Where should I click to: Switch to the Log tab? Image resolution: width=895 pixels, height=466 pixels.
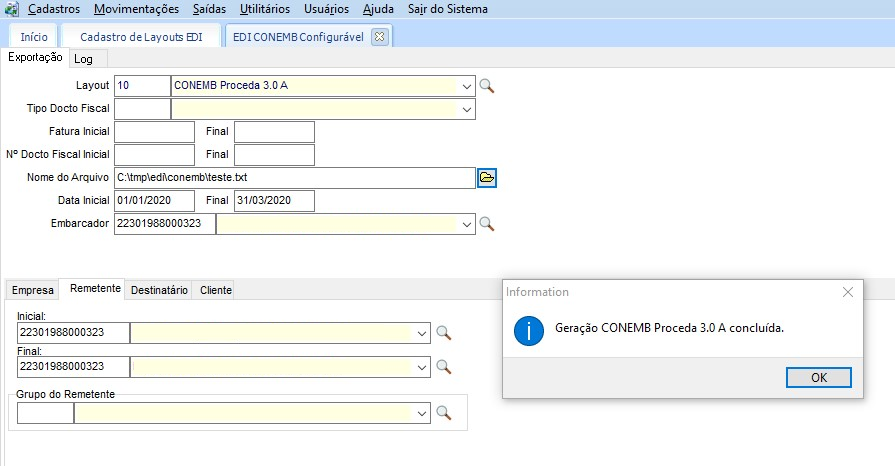83,59
